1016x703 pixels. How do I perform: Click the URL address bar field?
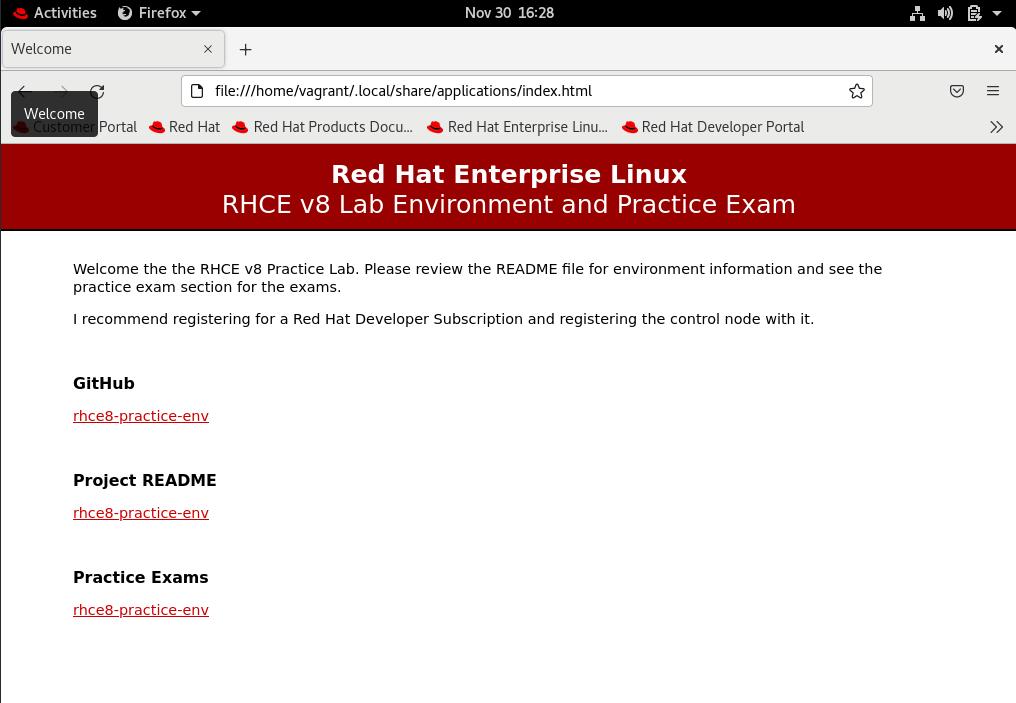pyautogui.click(x=520, y=91)
